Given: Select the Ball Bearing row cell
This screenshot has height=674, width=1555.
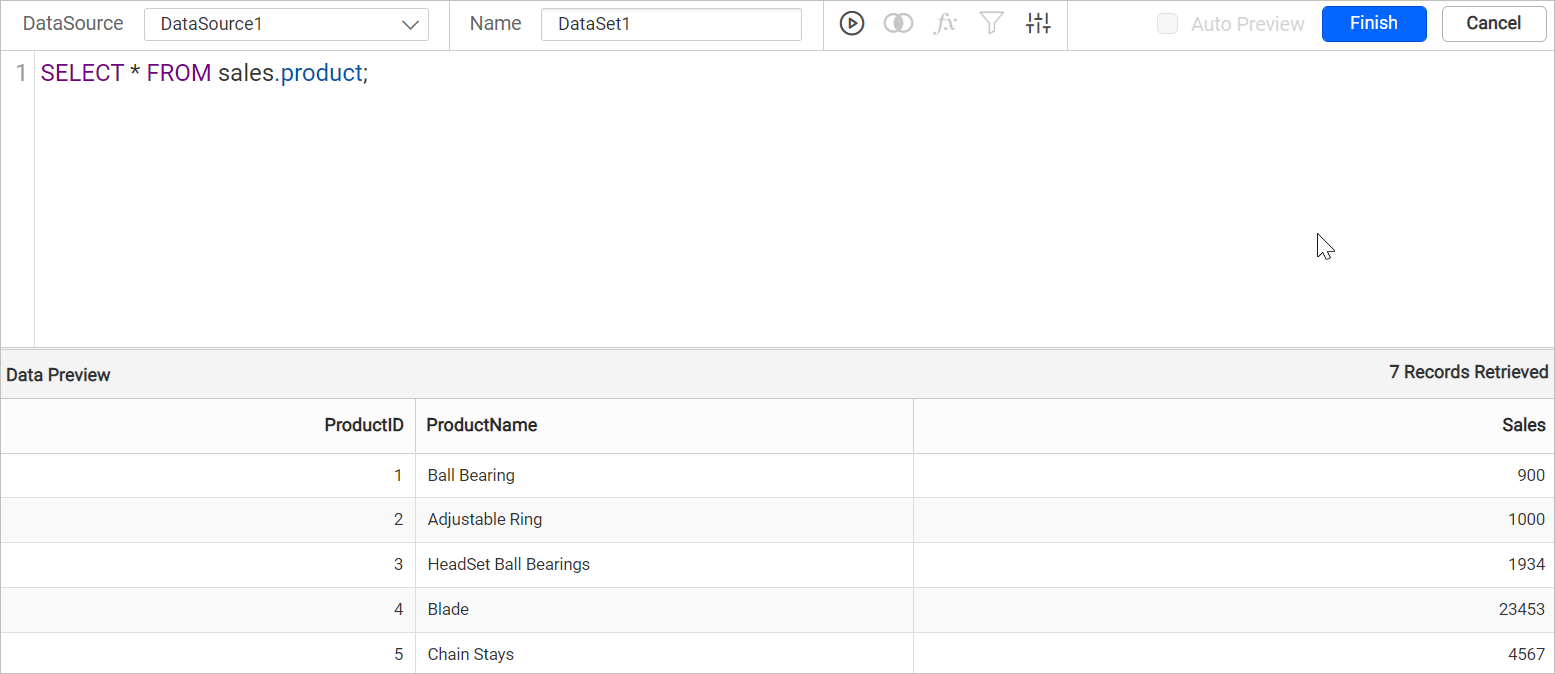Looking at the screenshot, I should click(x=471, y=475).
